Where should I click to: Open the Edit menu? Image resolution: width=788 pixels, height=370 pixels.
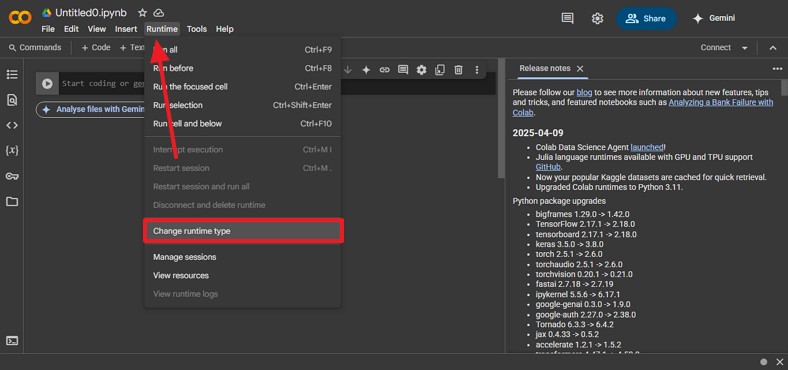pos(71,29)
